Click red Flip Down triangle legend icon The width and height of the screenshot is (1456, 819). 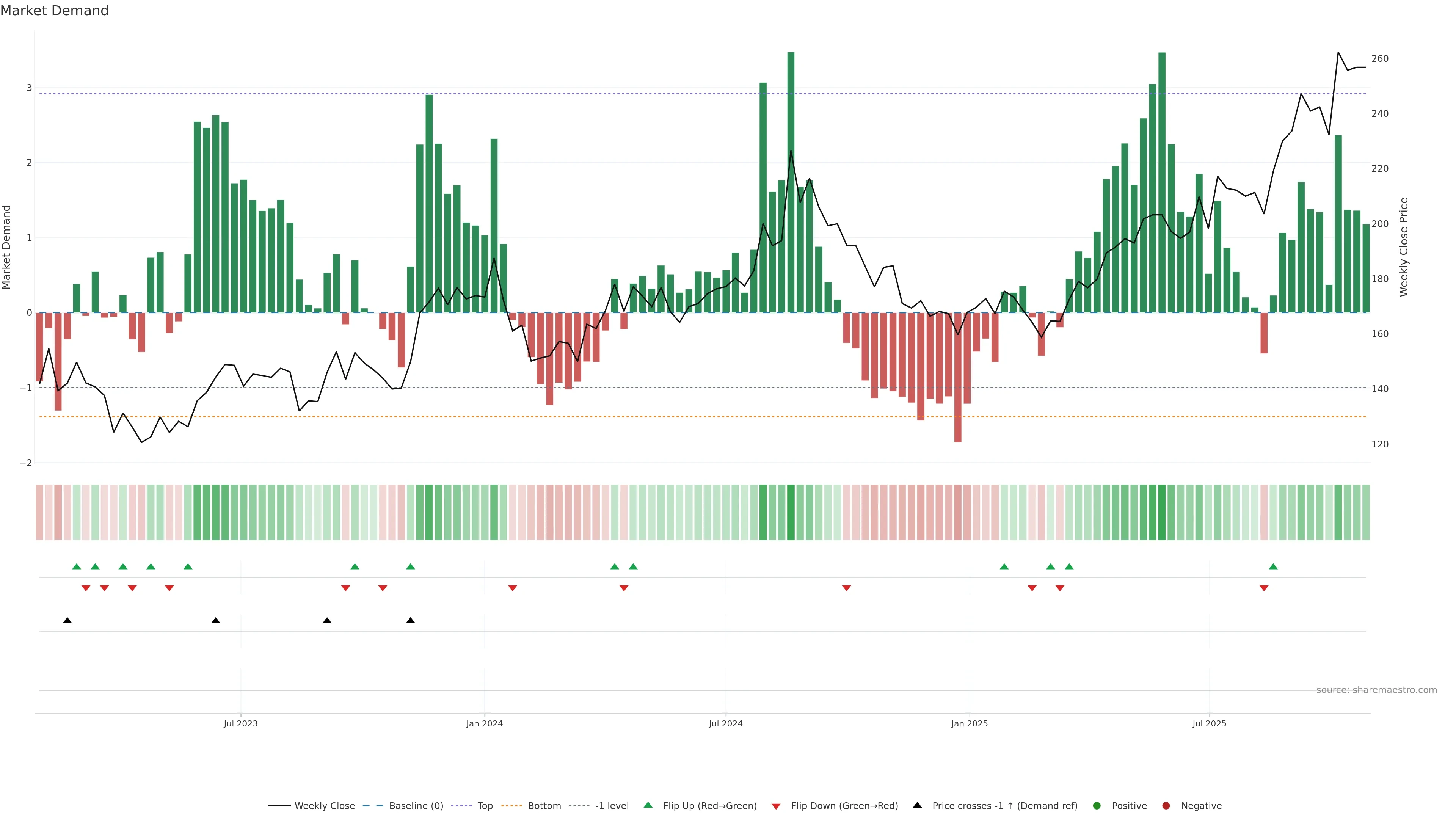[776, 806]
